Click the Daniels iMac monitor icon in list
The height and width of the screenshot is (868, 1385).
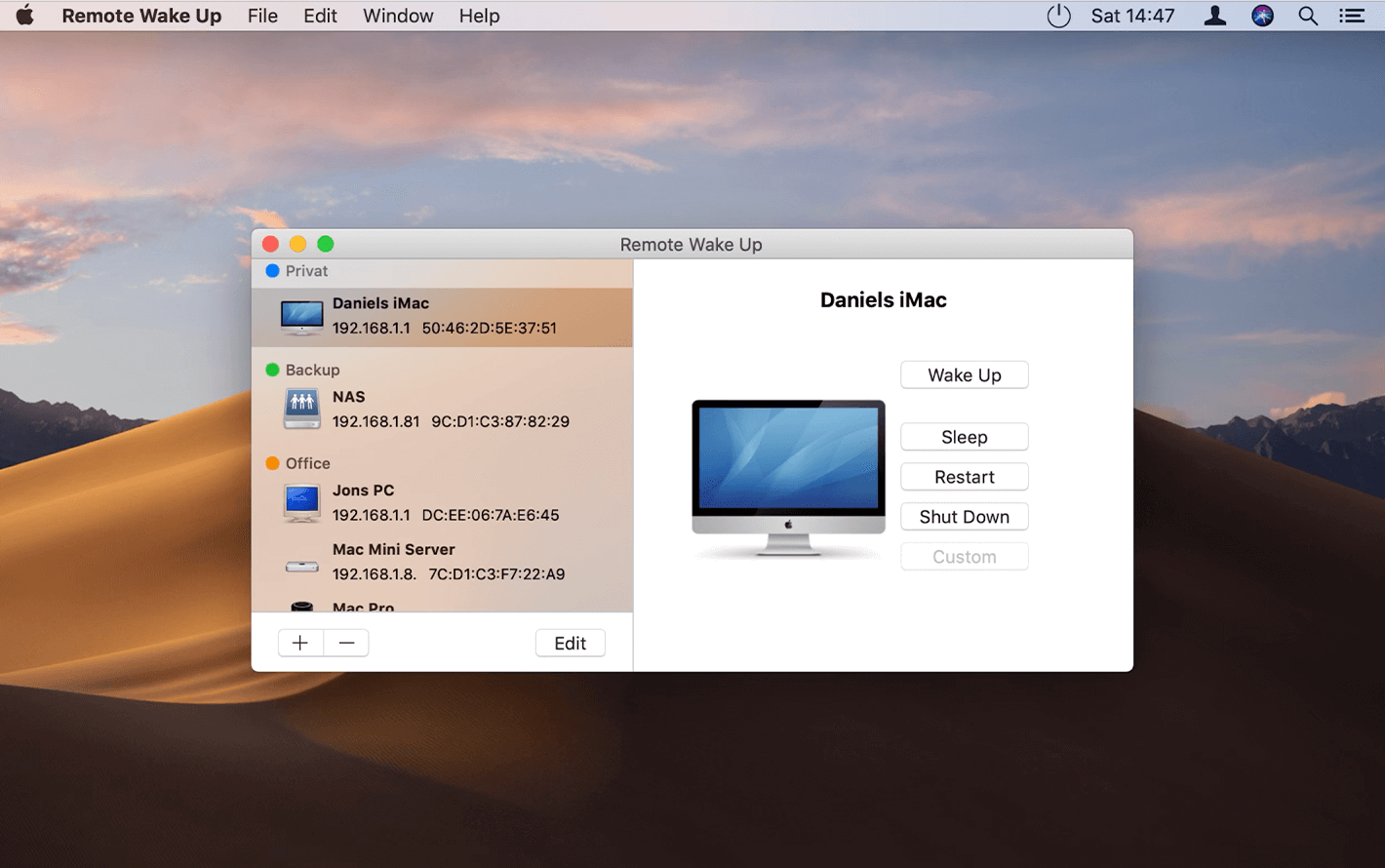tap(301, 317)
